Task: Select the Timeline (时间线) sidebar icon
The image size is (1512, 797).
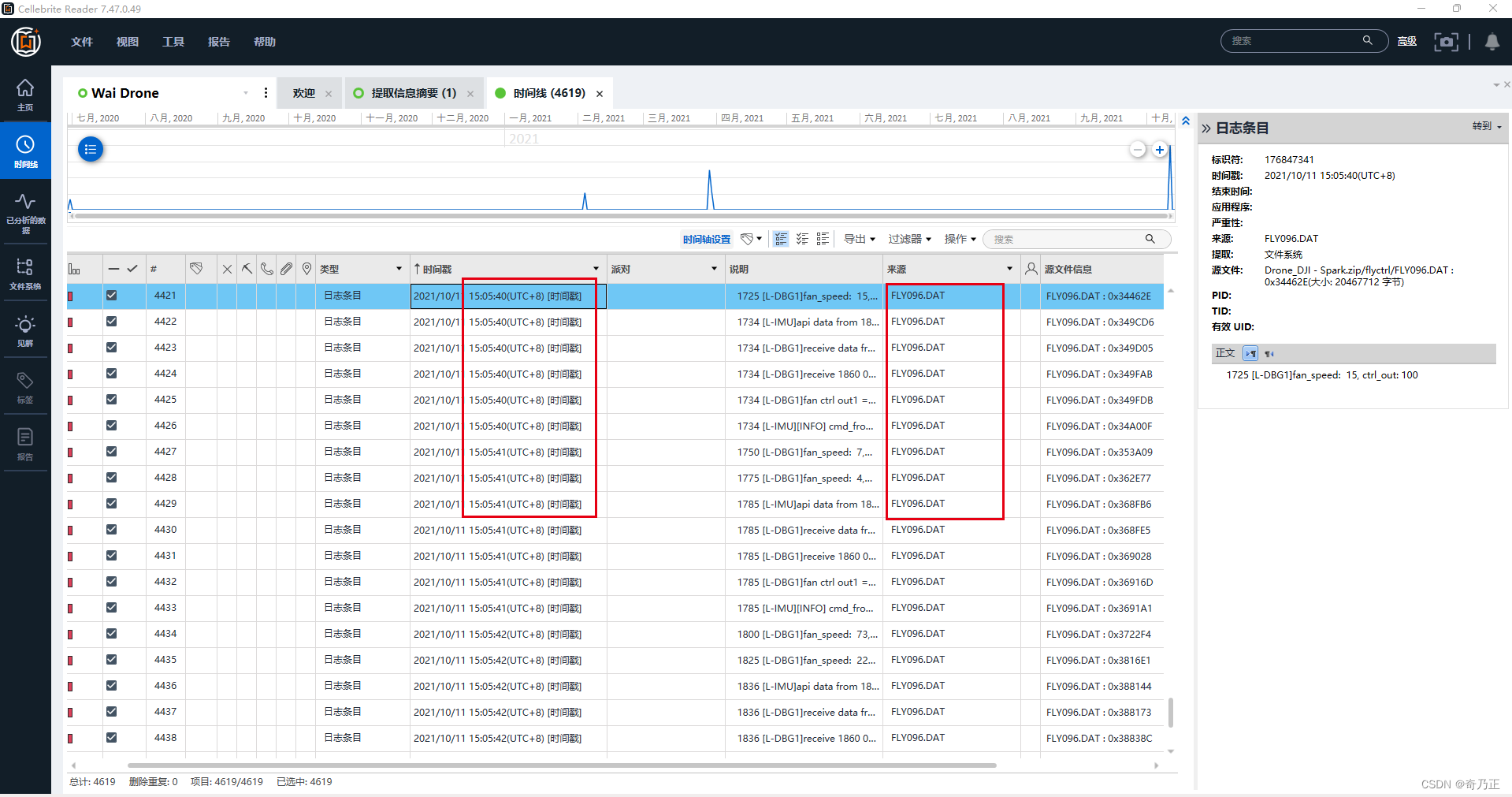Action: coord(25,151)
